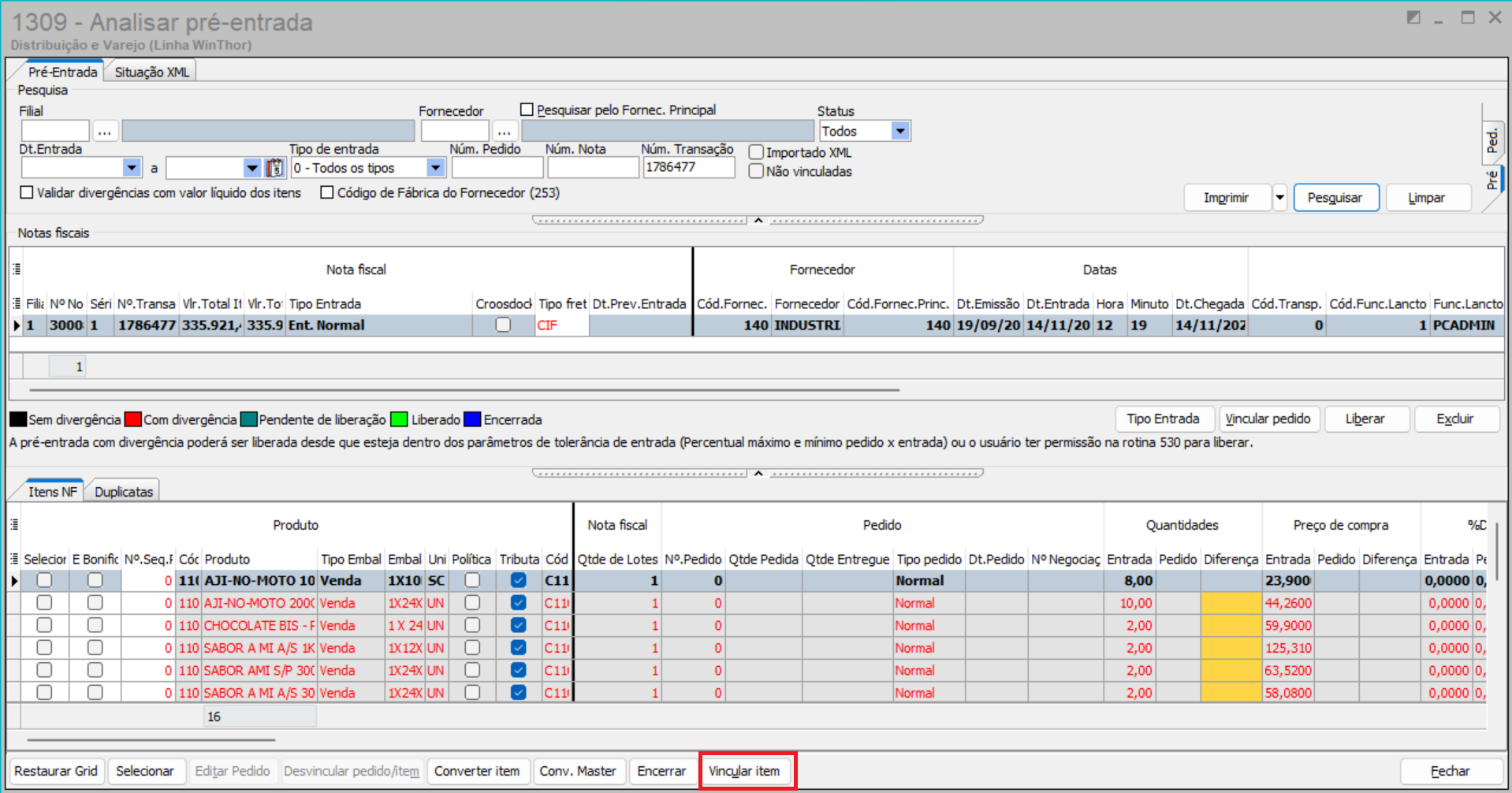Open the Filial lookup ellipsis button
Viewport: 1512px width, 793px height.
click(105, 131)
